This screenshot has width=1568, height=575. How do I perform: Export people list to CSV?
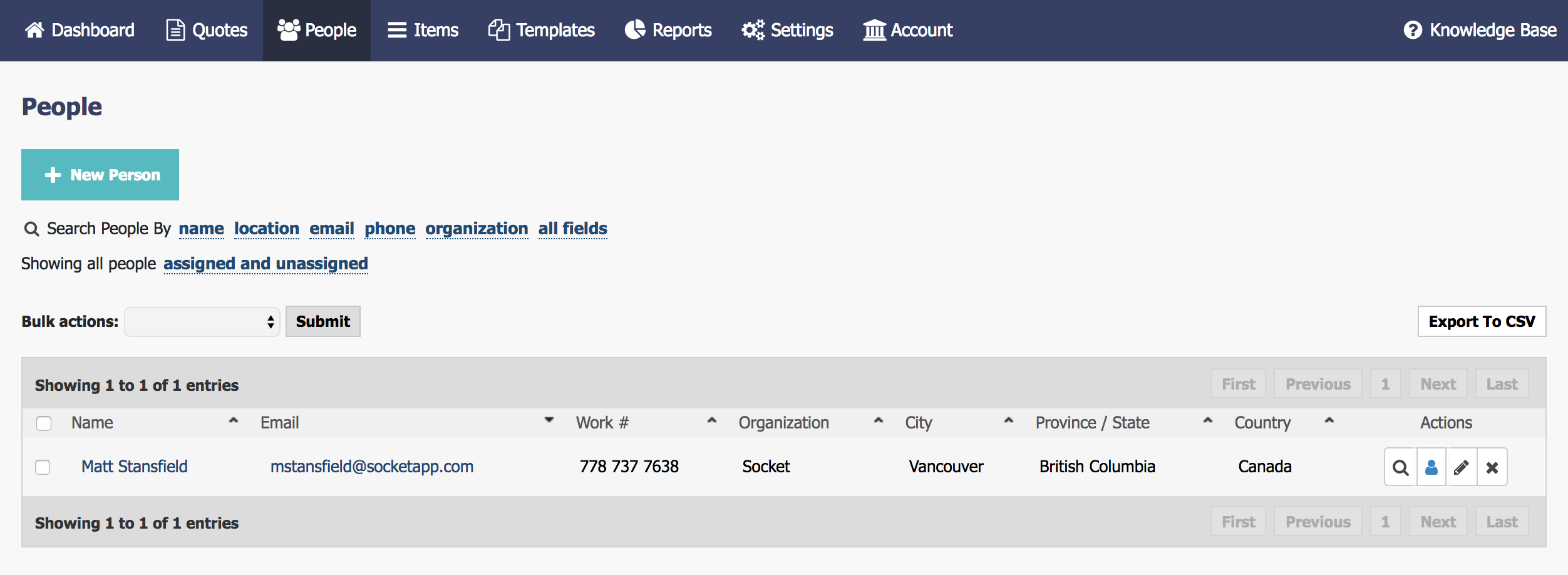click(1482, 321)
